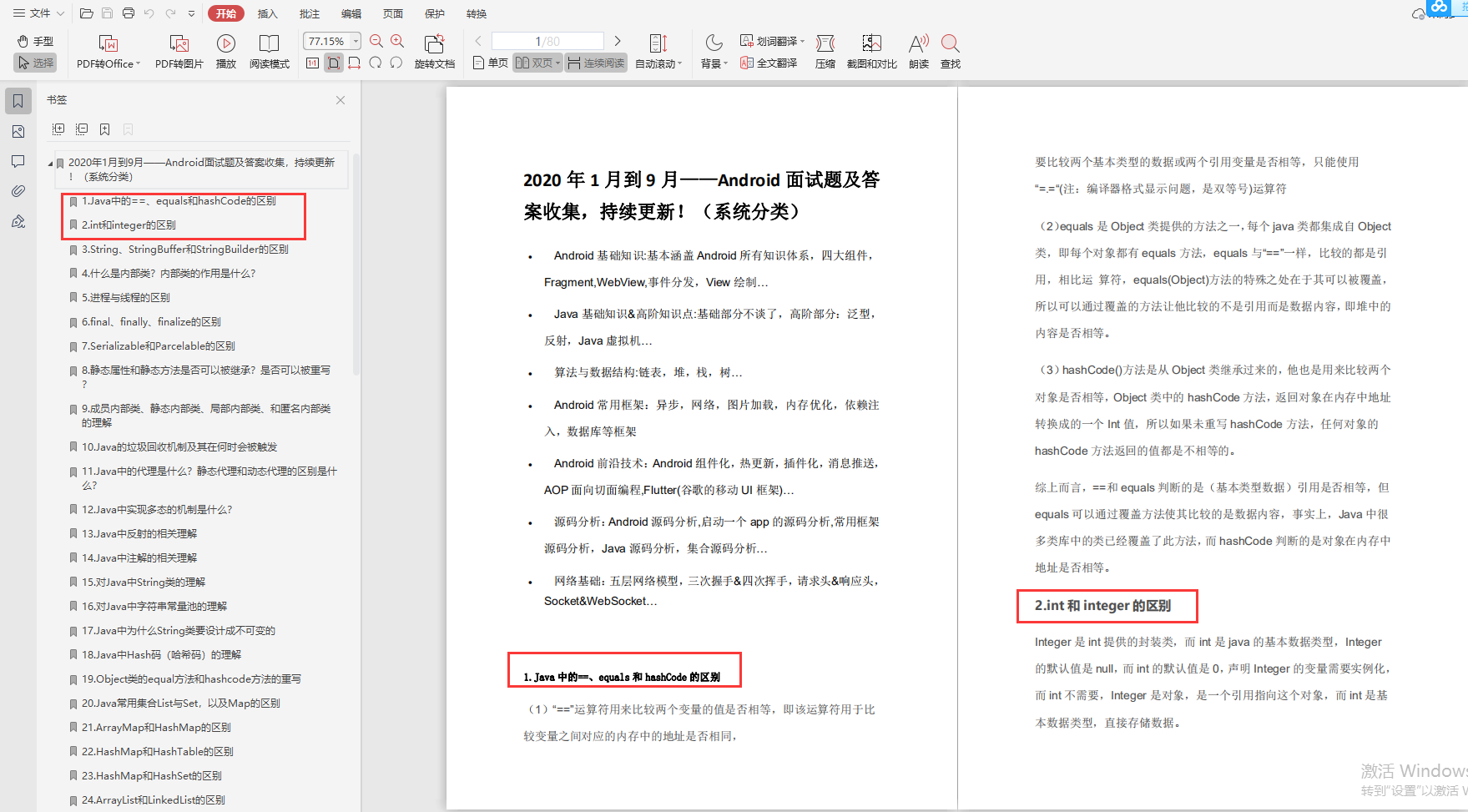The image size is (1468, 812).
Task: Go to the previous page arrow
Action: [x=478, y=41]
